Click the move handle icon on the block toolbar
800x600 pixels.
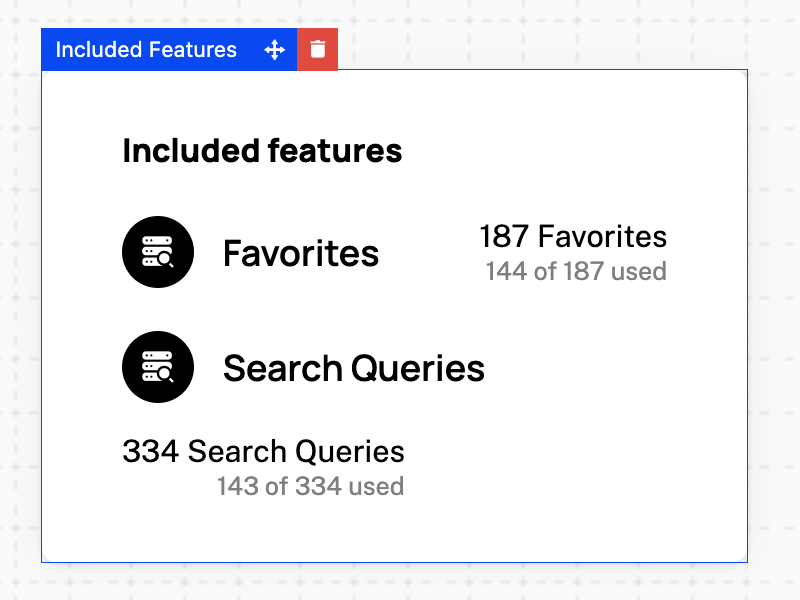point(275,49)
